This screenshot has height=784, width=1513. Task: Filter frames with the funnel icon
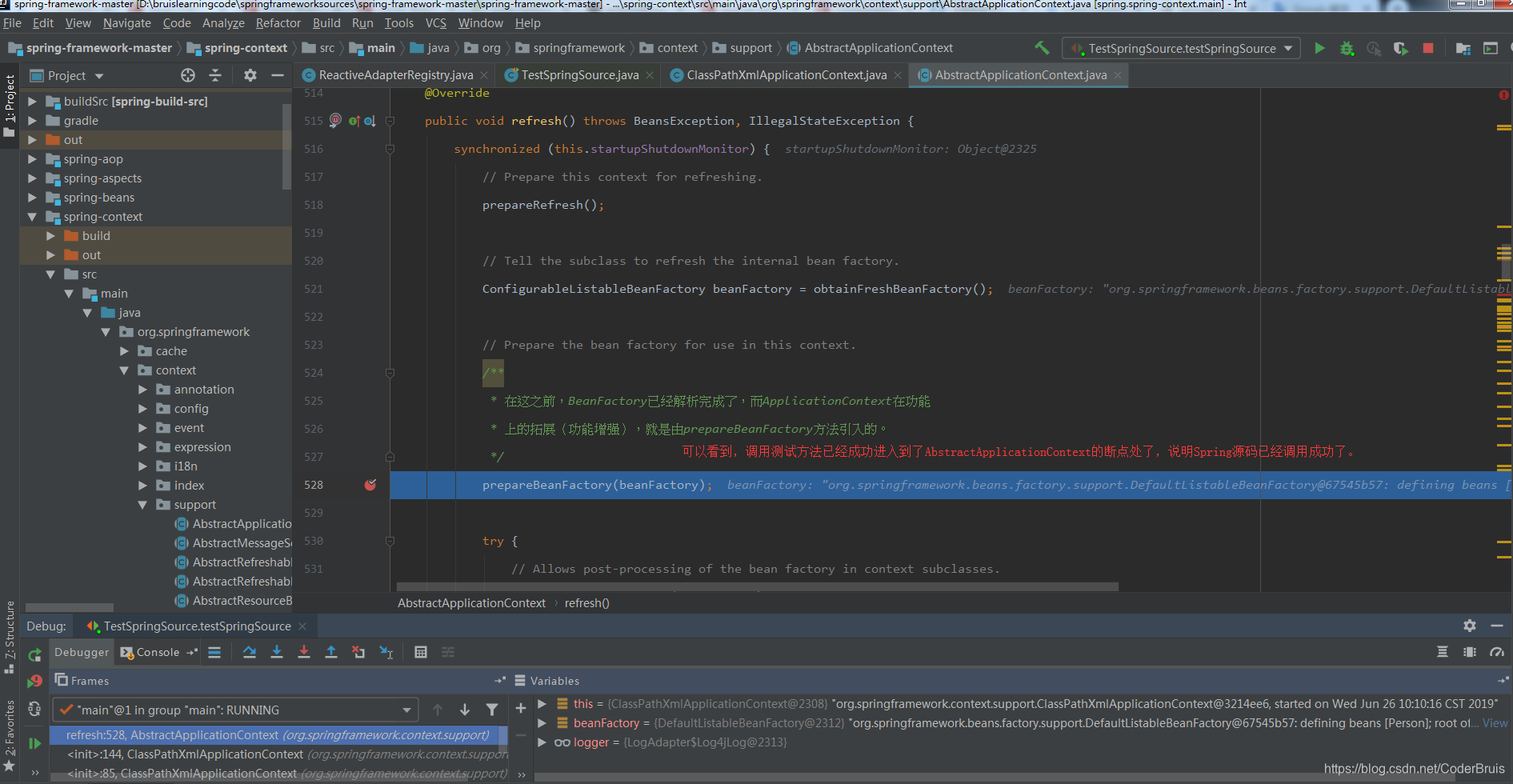tap(492, 710)
